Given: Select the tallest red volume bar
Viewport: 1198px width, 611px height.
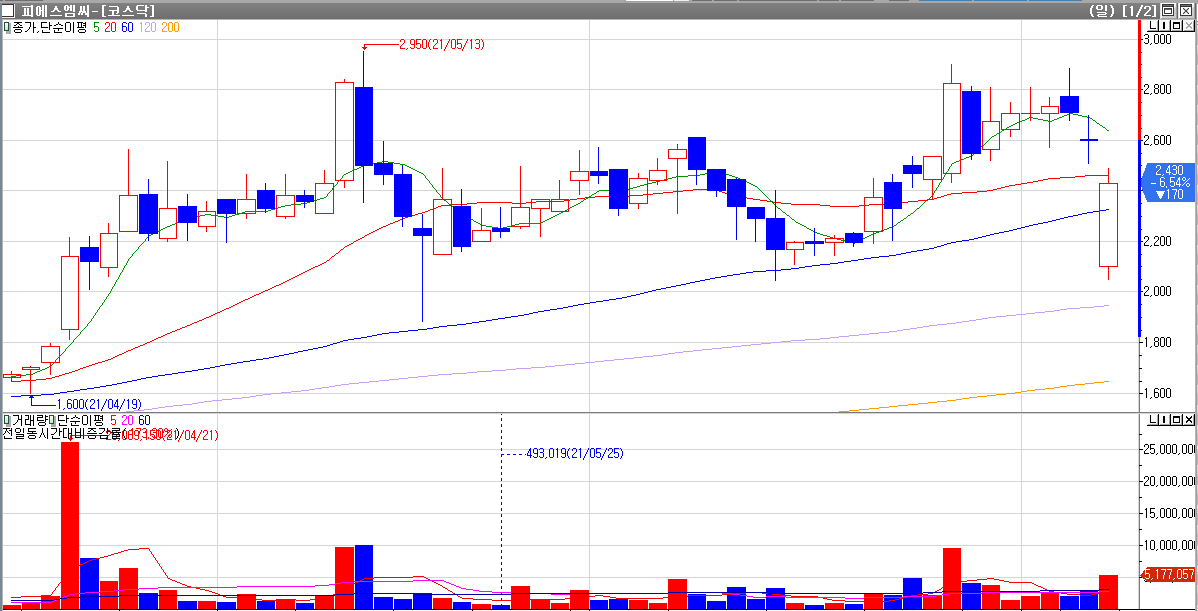Looking at the screenshot, I should (x=70, y=525).
